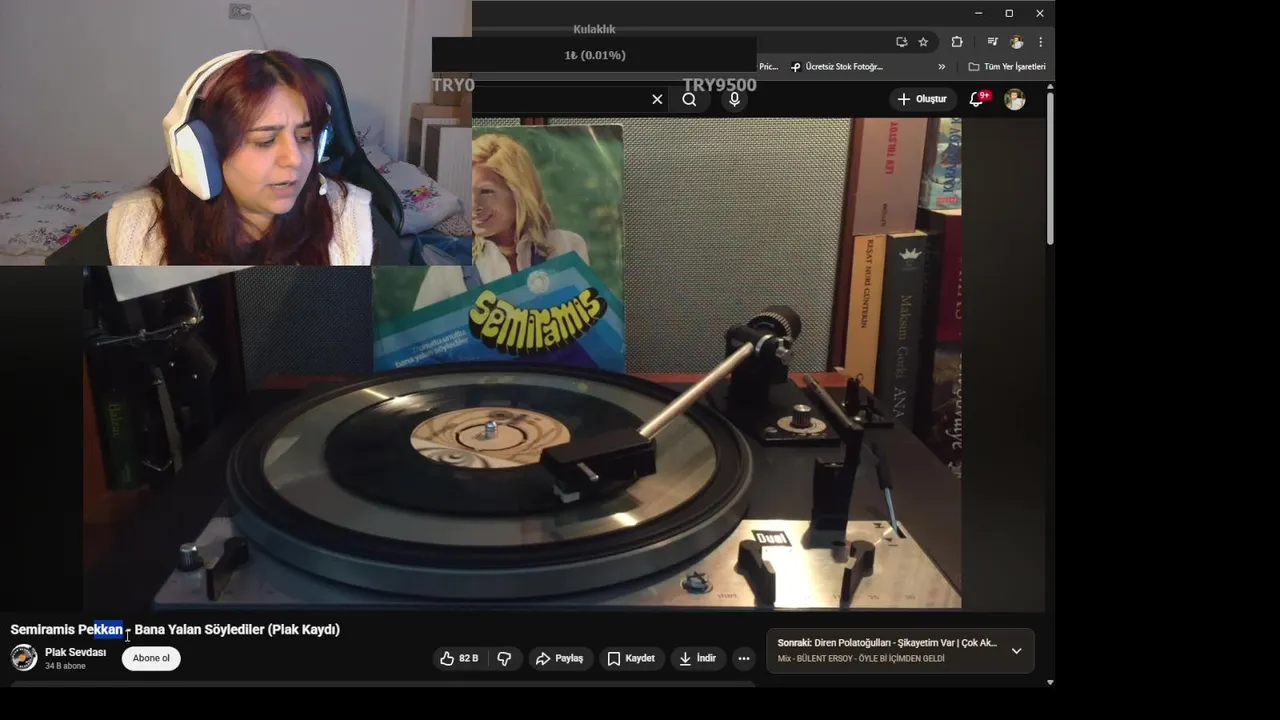Open the media controls icon in Chrome toolbar
The image size is (1280, 720).
point(992,42)
